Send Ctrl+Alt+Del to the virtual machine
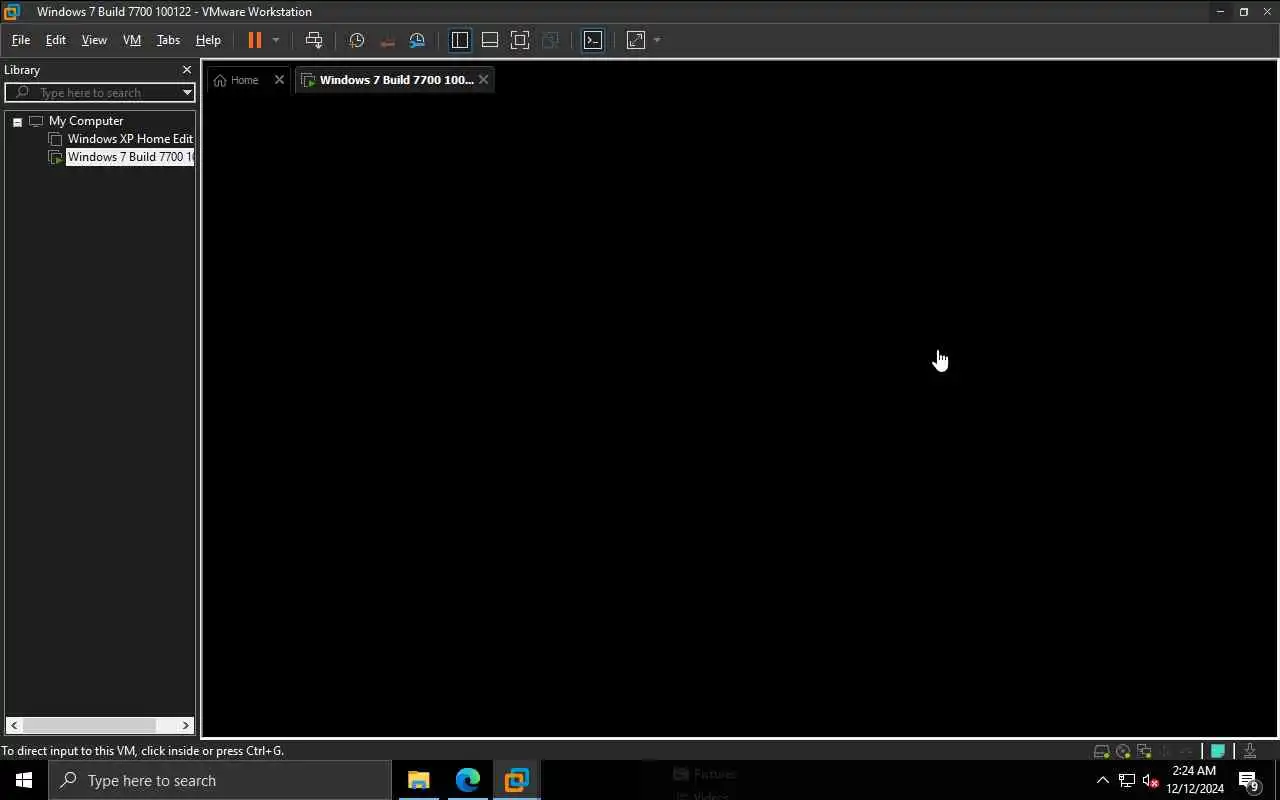Screen dimensions: 1280x800 click(x=314, y=40)
